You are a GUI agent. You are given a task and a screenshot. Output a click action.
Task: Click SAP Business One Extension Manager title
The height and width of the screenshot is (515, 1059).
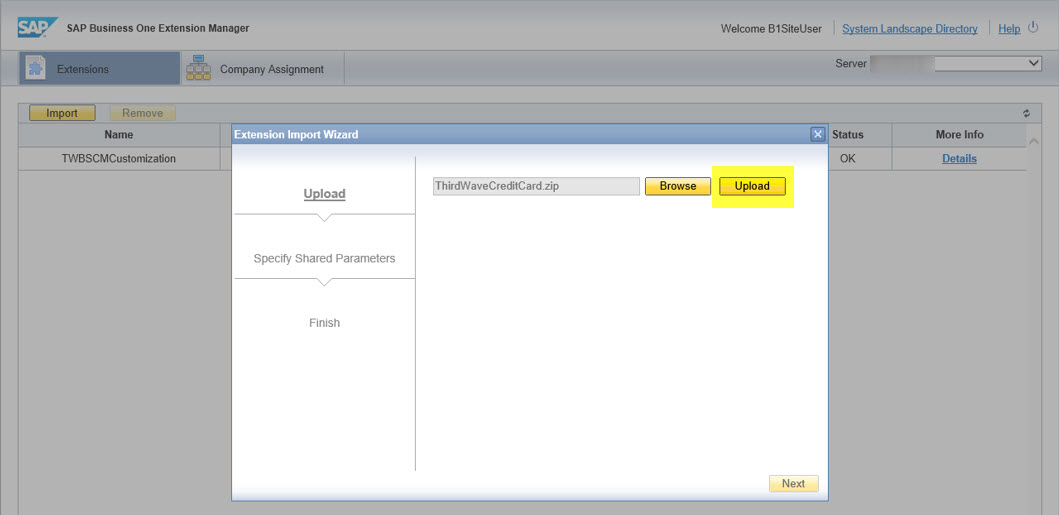158,28
